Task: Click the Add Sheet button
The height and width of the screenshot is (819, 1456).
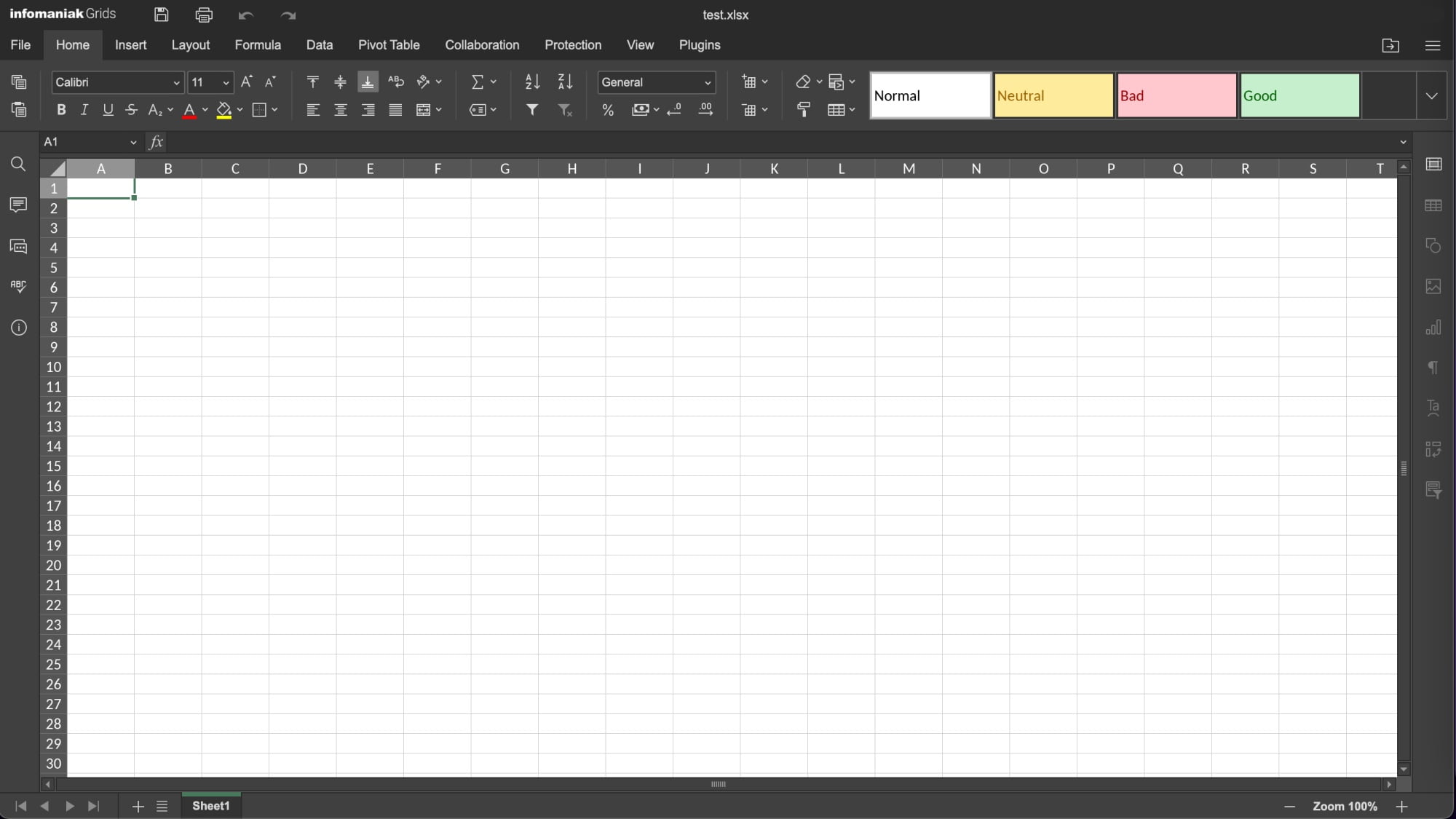Action: point(137,806)
